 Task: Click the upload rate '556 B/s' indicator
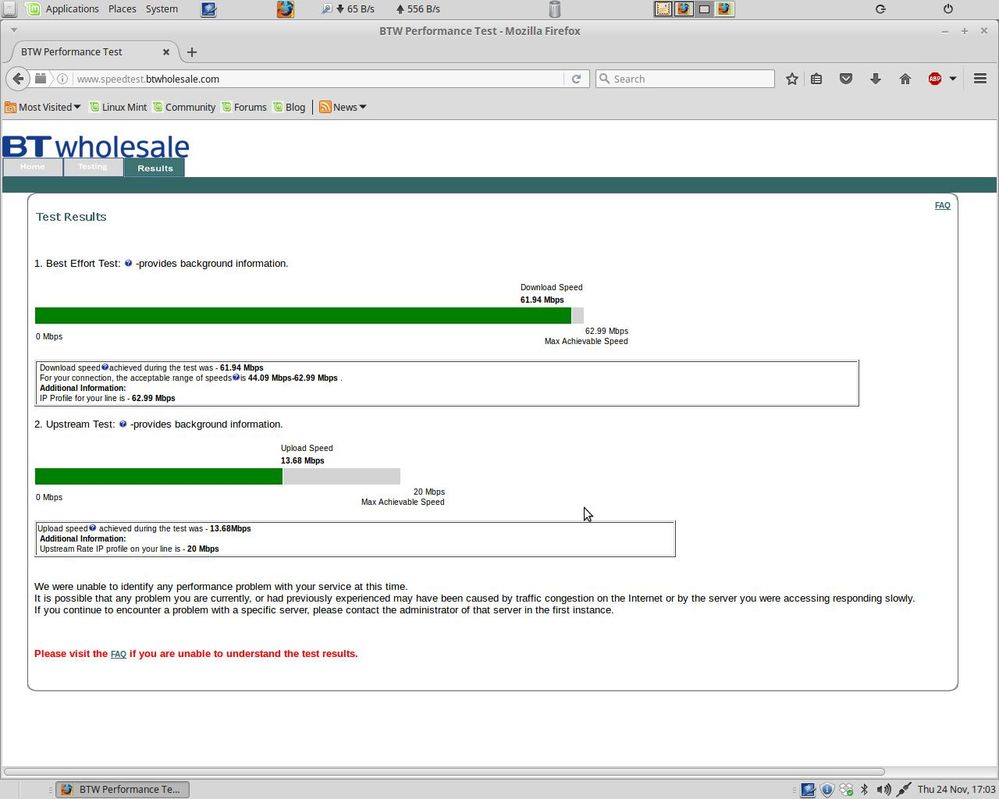(418, 9)
